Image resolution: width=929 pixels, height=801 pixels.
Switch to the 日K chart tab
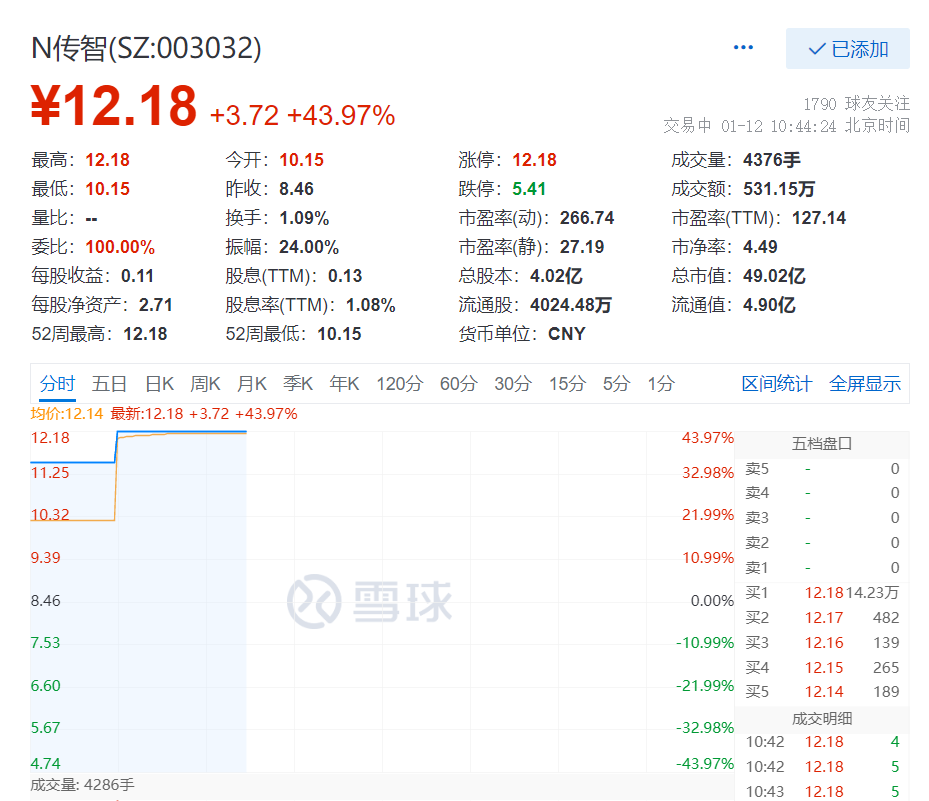(160, 384)
